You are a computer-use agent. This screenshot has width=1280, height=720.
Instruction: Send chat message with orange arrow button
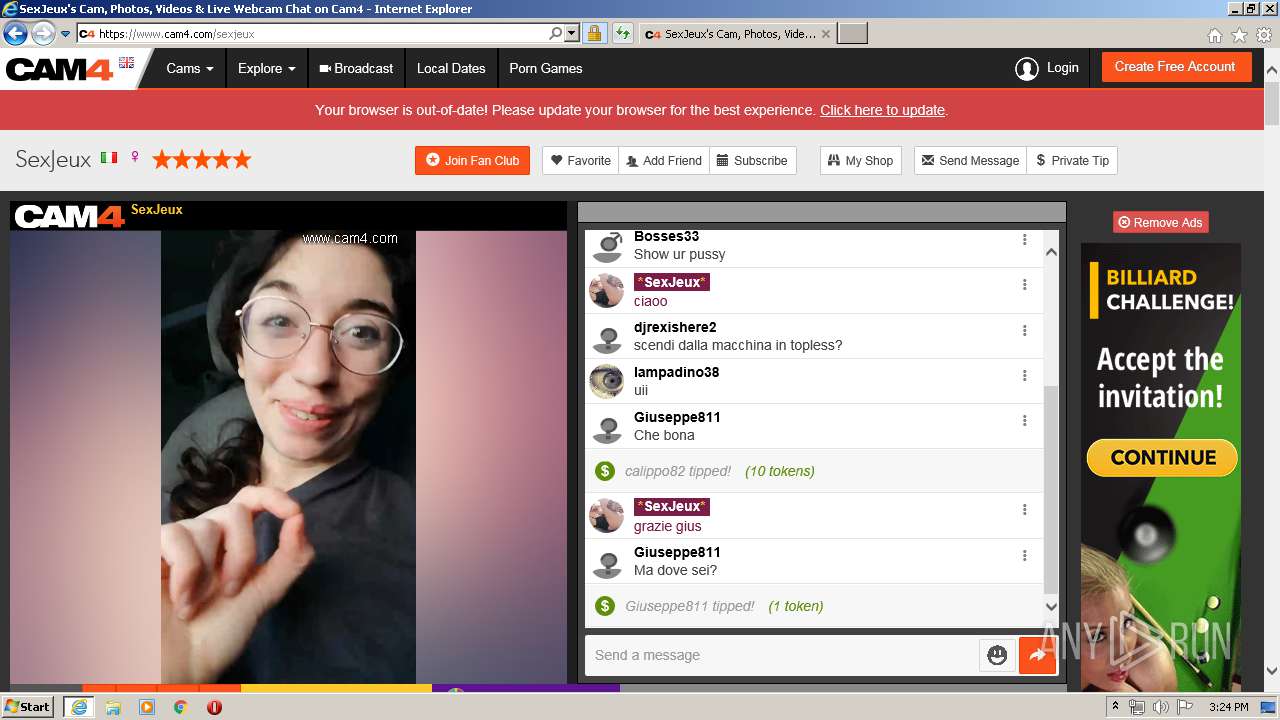(1037, 655)
